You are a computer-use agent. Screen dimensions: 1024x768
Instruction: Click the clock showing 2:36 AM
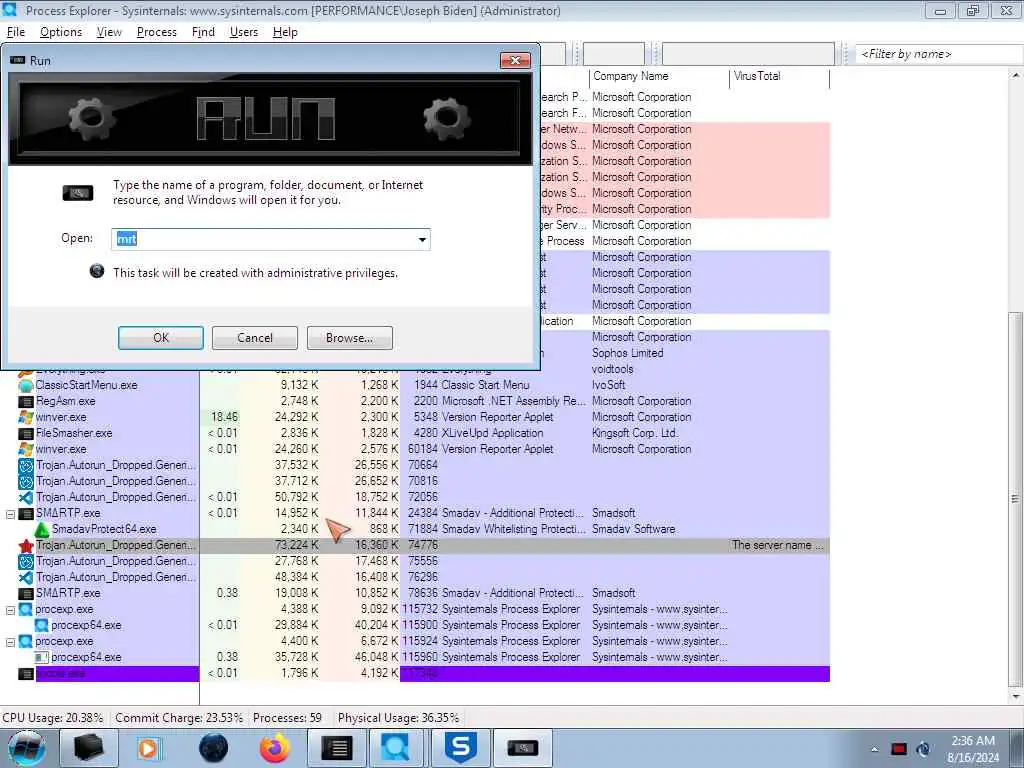click(972, 741)
